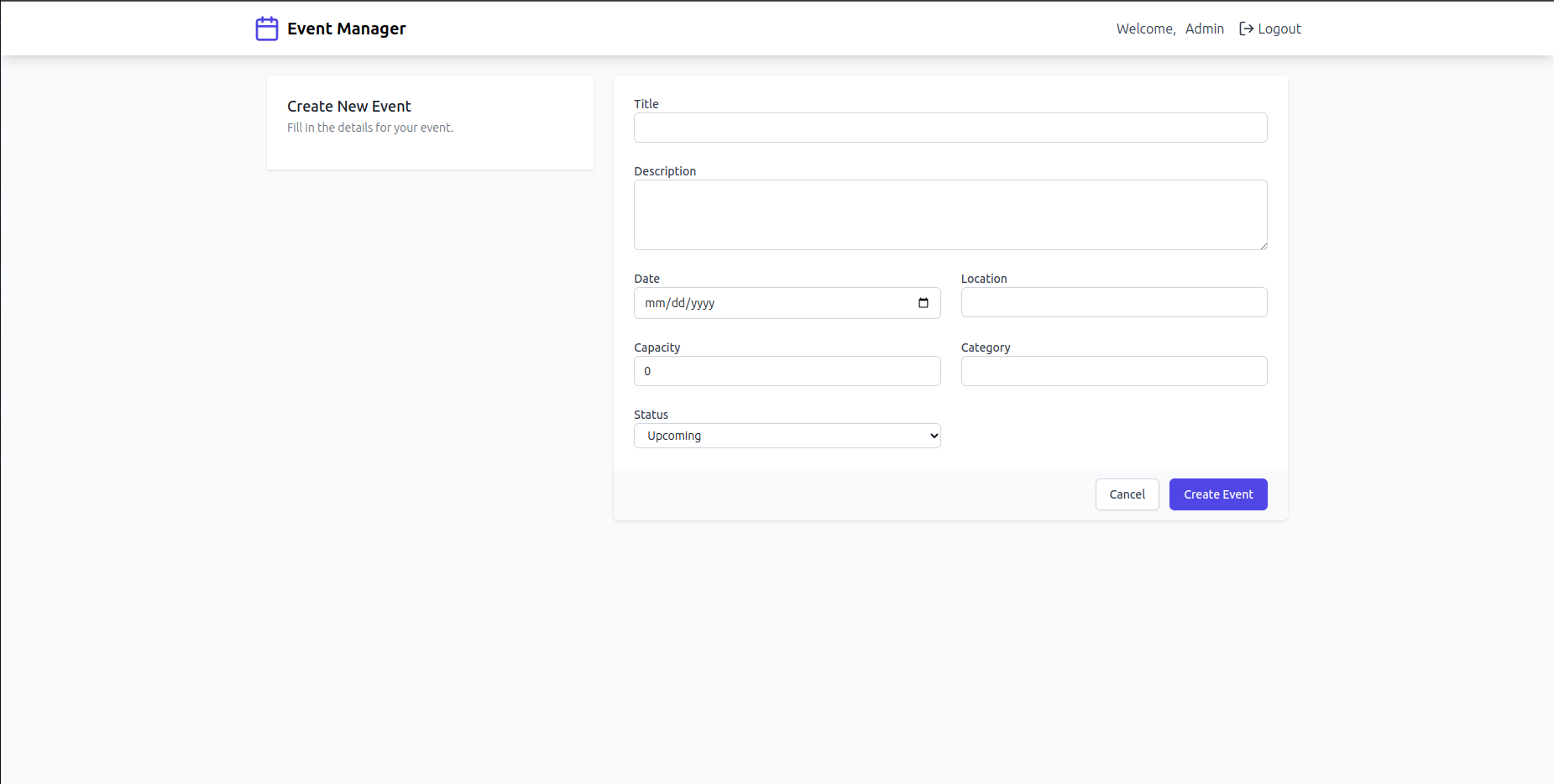Click the Admin username text

pos(1205,29)
